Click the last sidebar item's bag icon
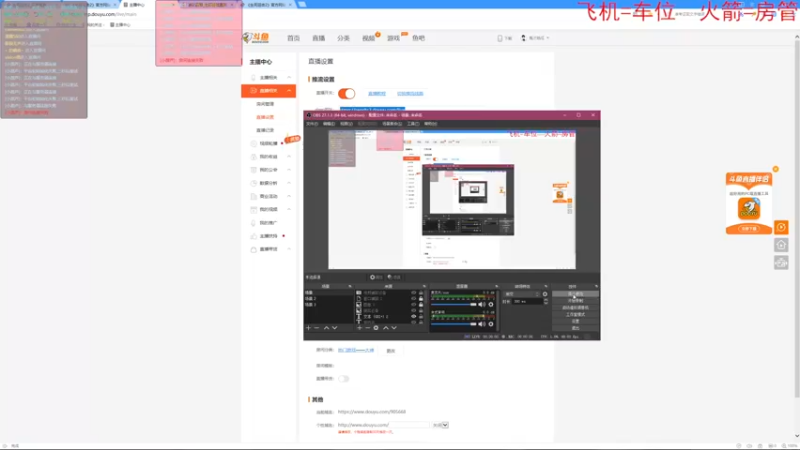The height and width of the screenshot is (450, 800). (254, 249)
